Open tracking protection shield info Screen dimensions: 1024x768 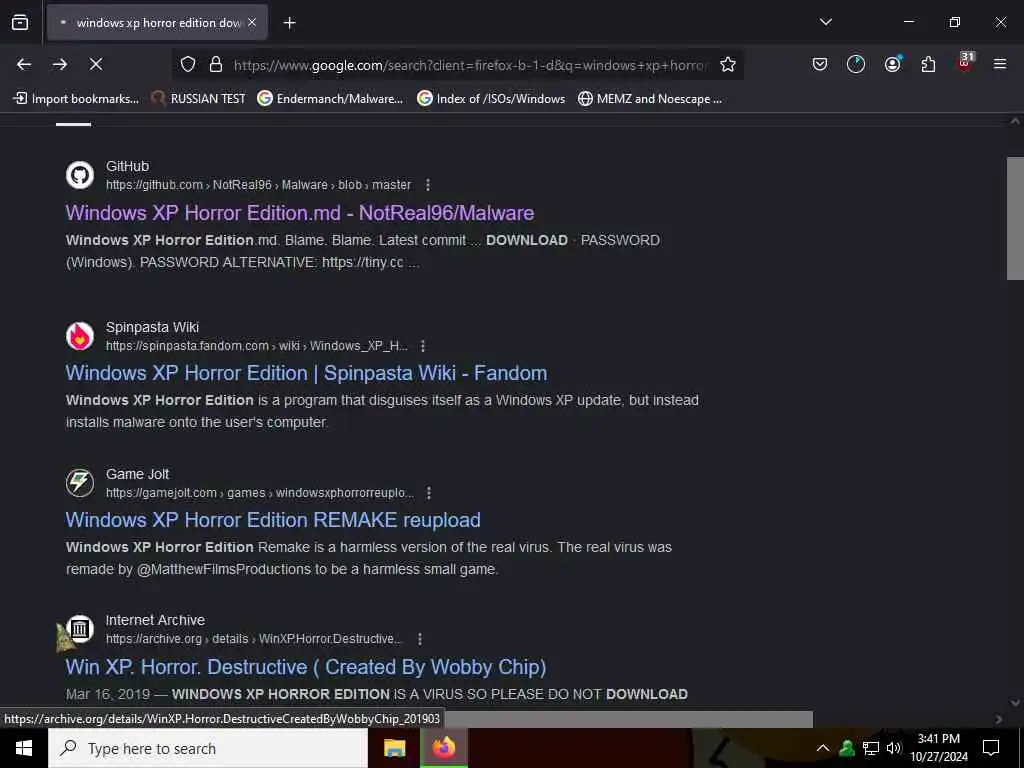(x=188, y=64)
